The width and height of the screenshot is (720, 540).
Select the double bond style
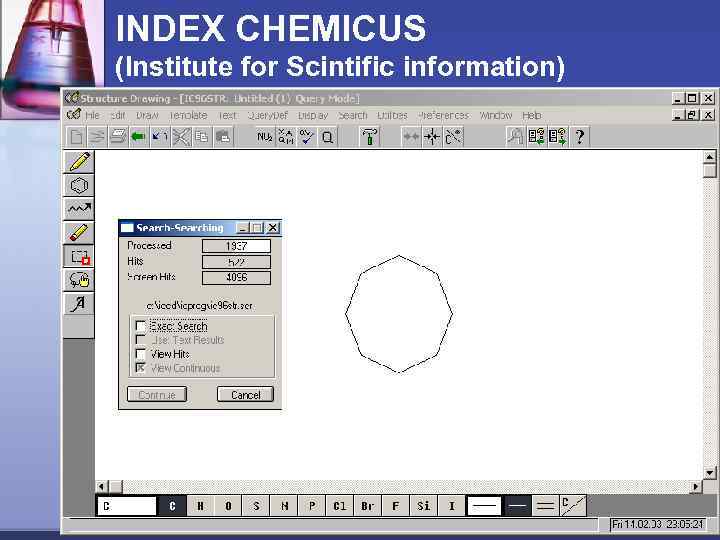(545, 506)
